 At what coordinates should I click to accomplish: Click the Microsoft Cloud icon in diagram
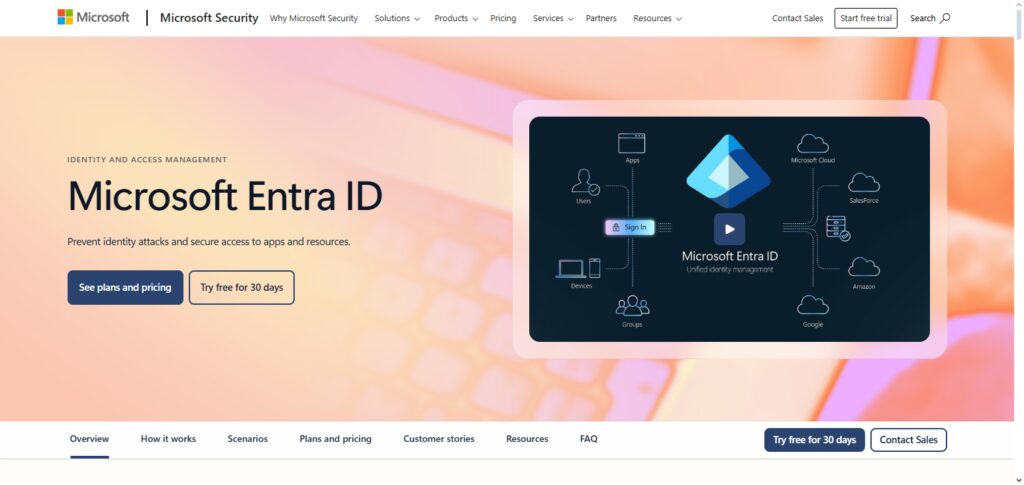tap(812, 143)
